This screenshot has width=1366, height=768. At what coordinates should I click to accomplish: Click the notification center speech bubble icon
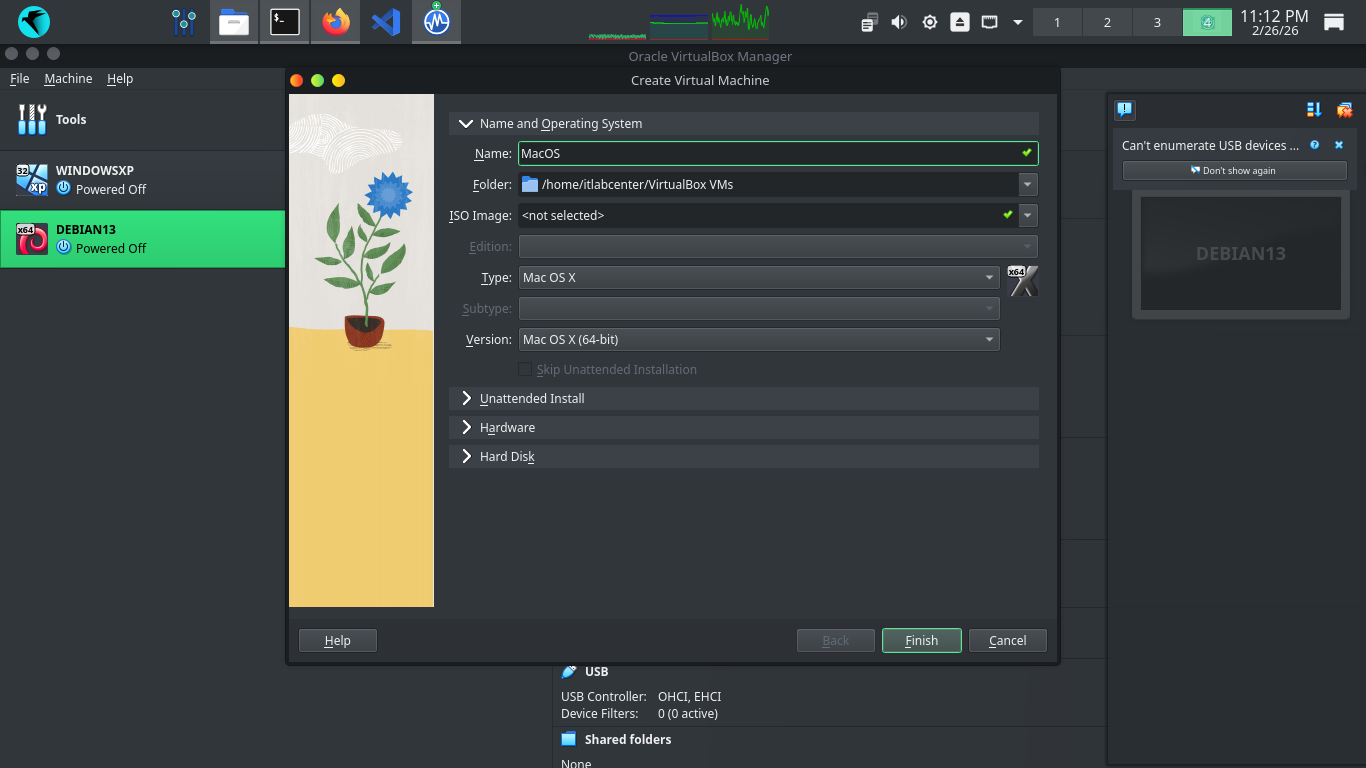pos(1125,110)
